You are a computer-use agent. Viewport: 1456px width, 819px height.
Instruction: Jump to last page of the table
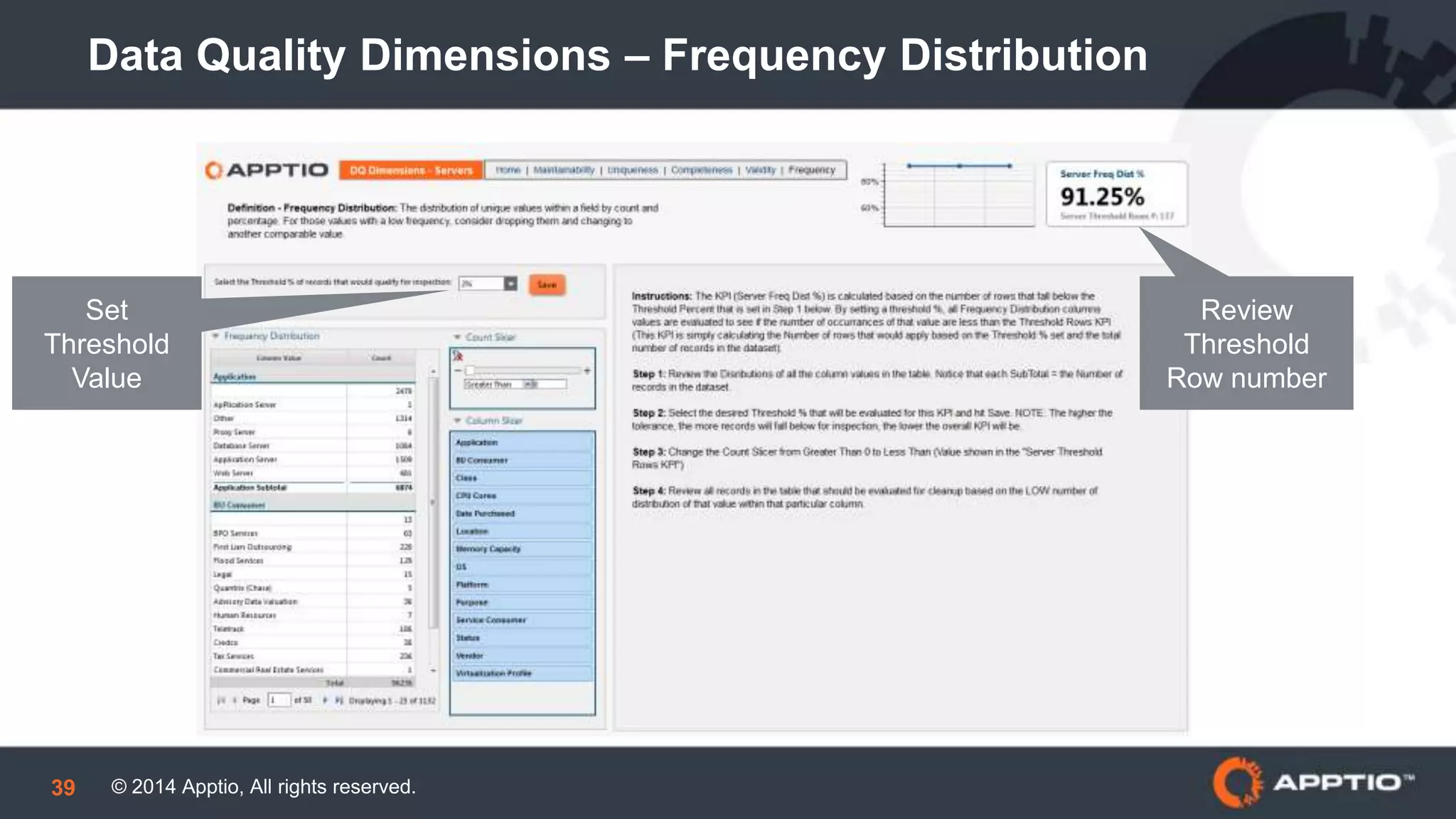(x=339, y=700)
